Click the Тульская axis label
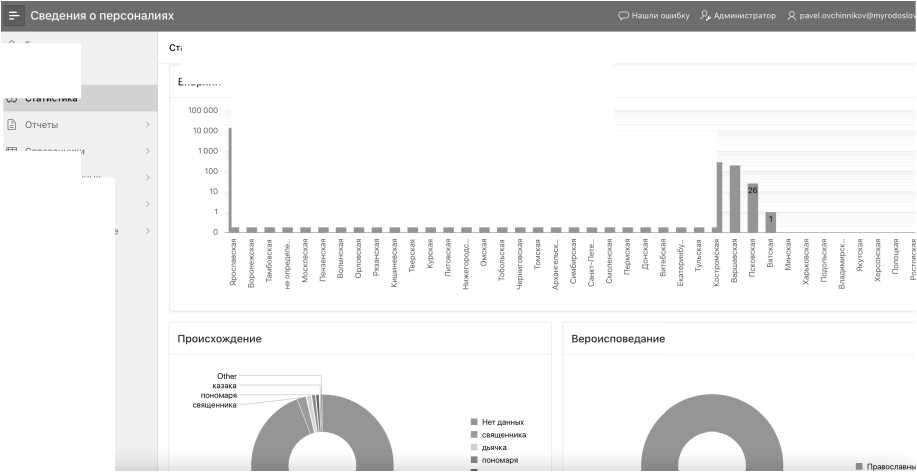Viewport: 917px width, 472px height. [x=698, y=255]
